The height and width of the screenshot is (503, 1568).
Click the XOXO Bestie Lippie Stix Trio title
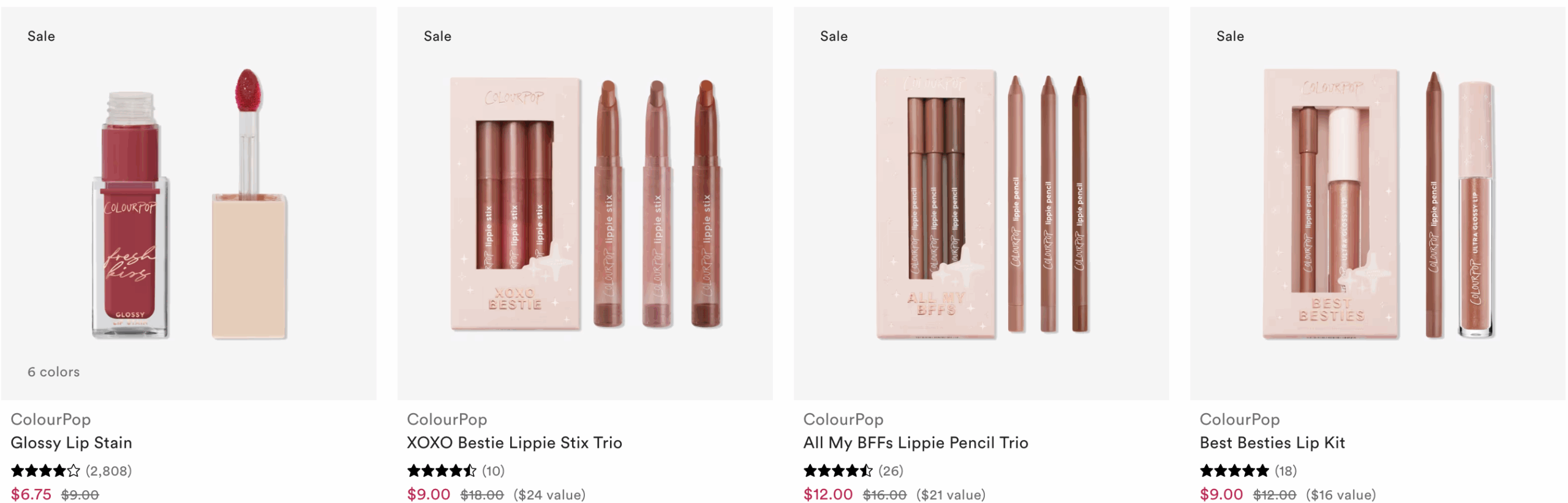tap(514, 442)
